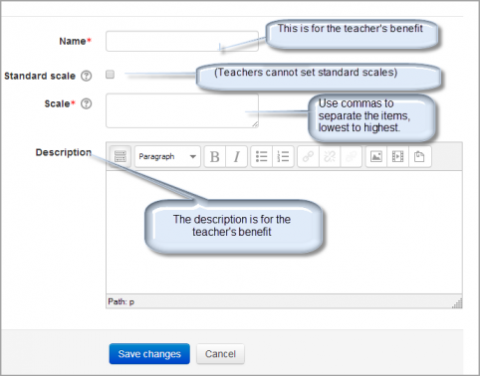480x376 pixels.
Task: Open help icon next to Scale
Action: pyautogui.click(x=86, y=104)
